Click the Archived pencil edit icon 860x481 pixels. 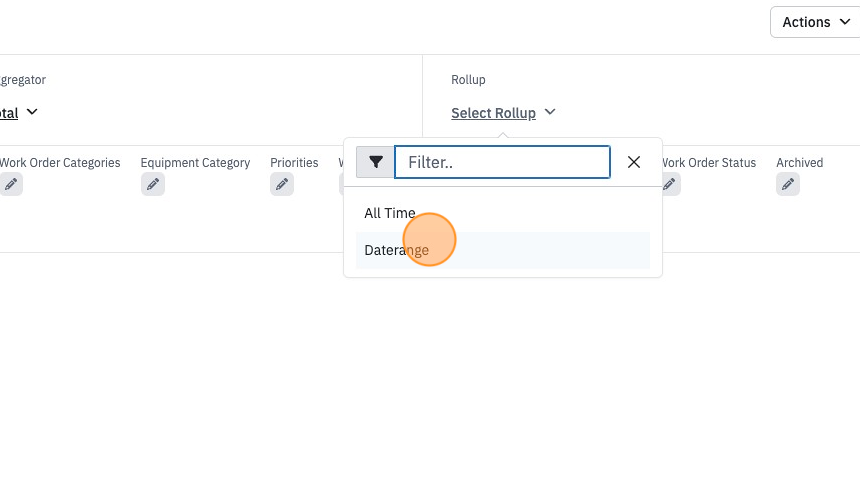[x=788, y=184]
